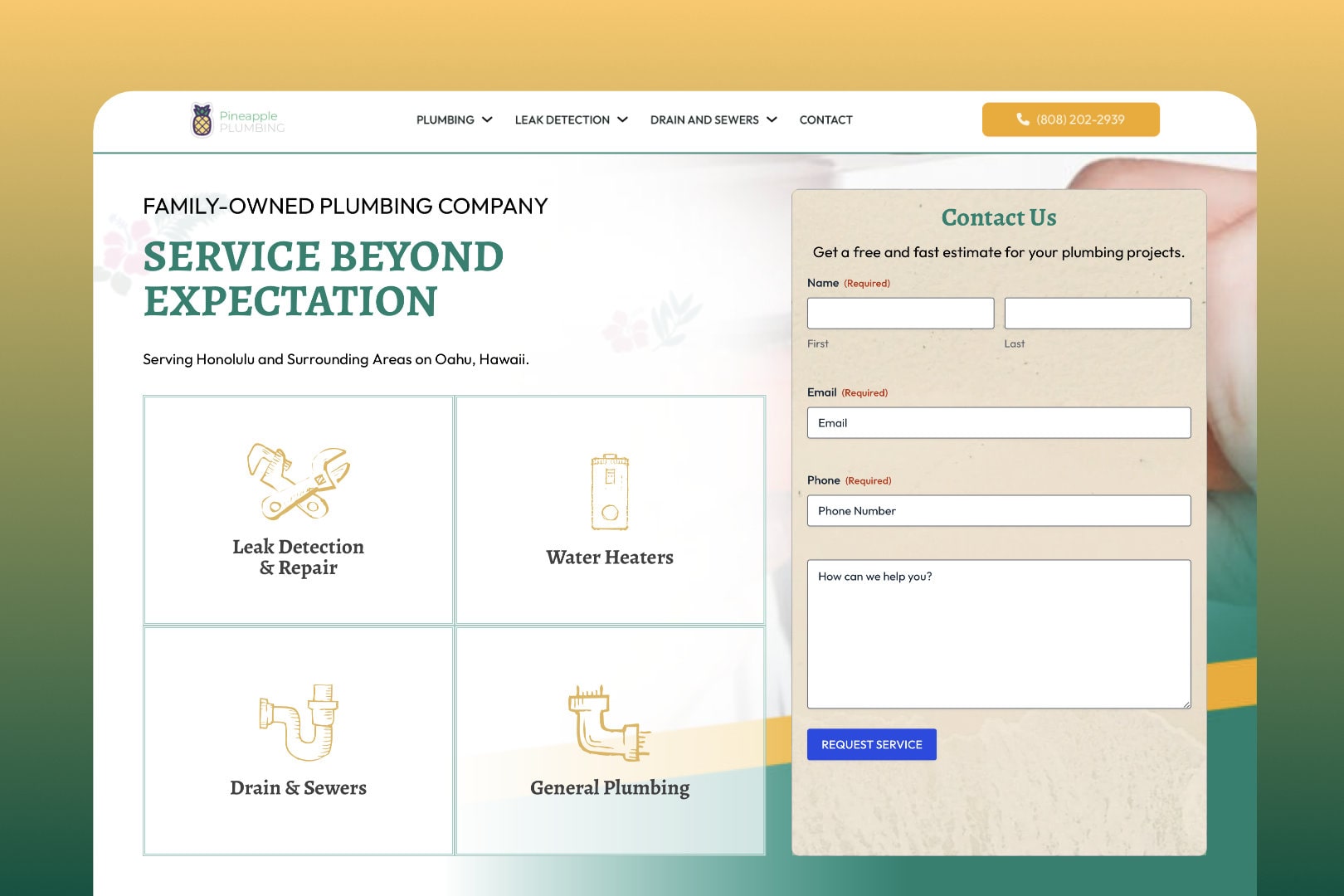The width and height of the screenshot is (1344, 896).
Task: Submit the REQUEST SERVICE button
Action: 872,745
